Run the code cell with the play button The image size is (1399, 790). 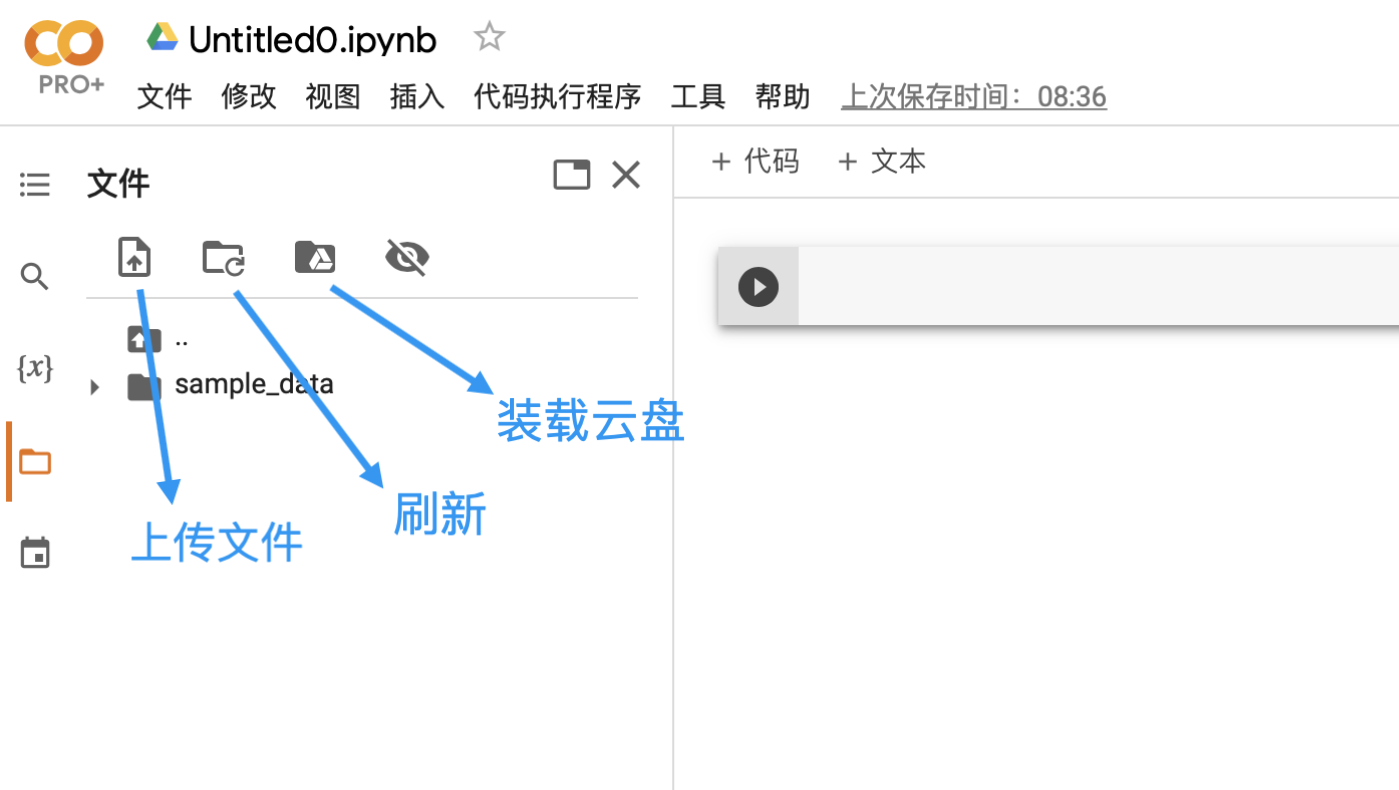[x=758, y=286]
